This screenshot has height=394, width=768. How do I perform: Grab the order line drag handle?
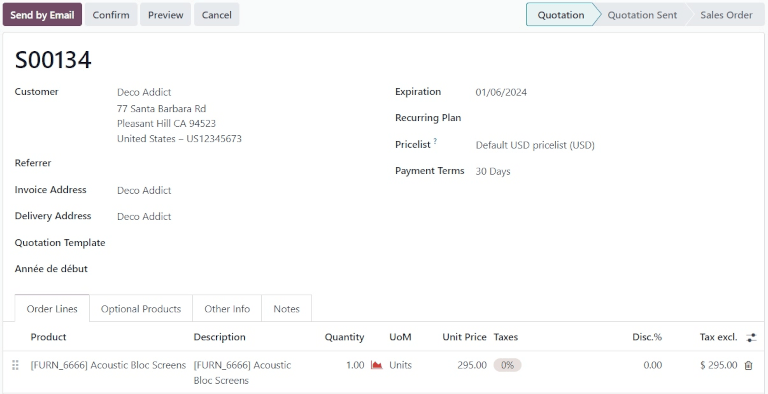15,365
